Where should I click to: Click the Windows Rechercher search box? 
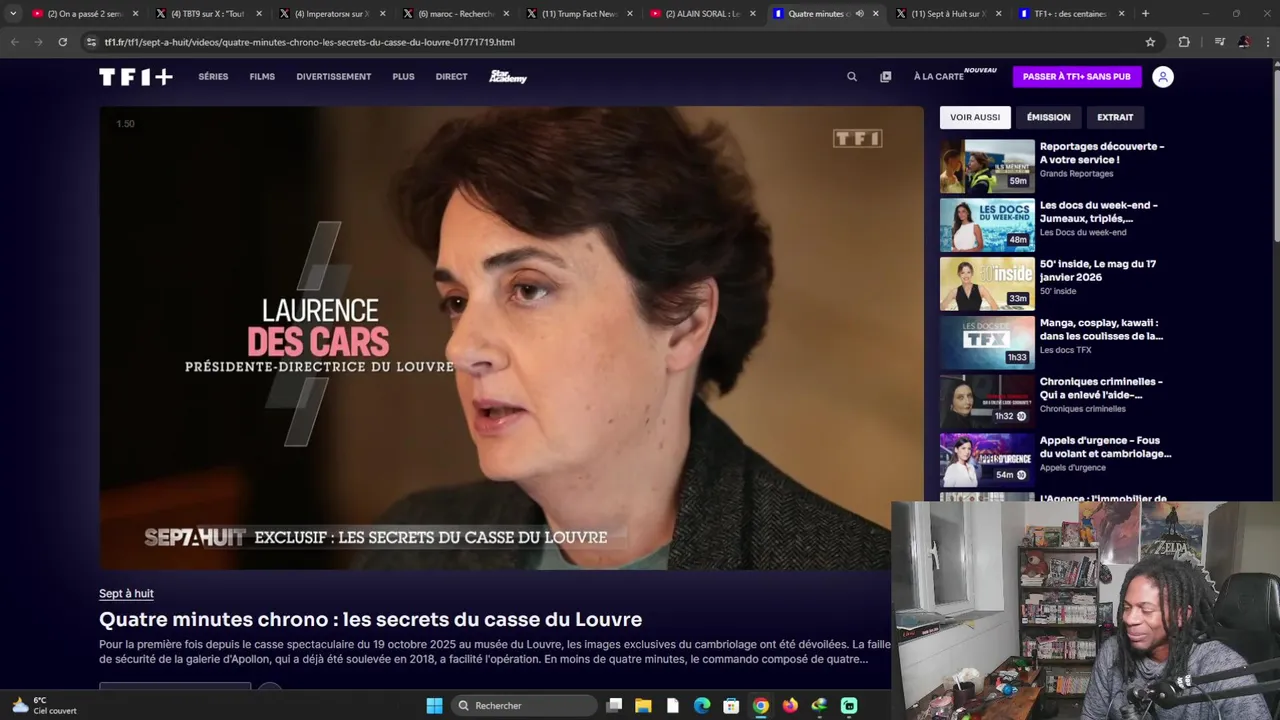[x=523, y=705]
